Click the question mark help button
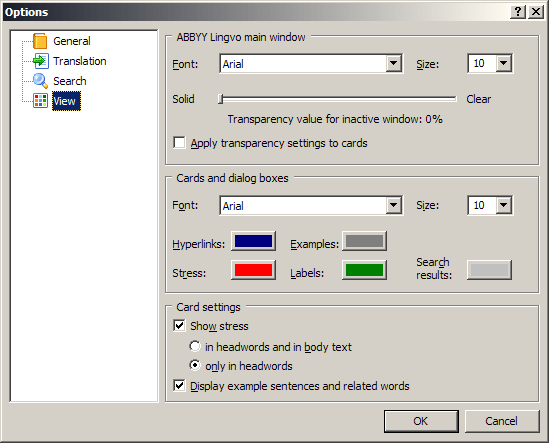The height and width of the screenshot is (443, 549). (x=518, y=12)
